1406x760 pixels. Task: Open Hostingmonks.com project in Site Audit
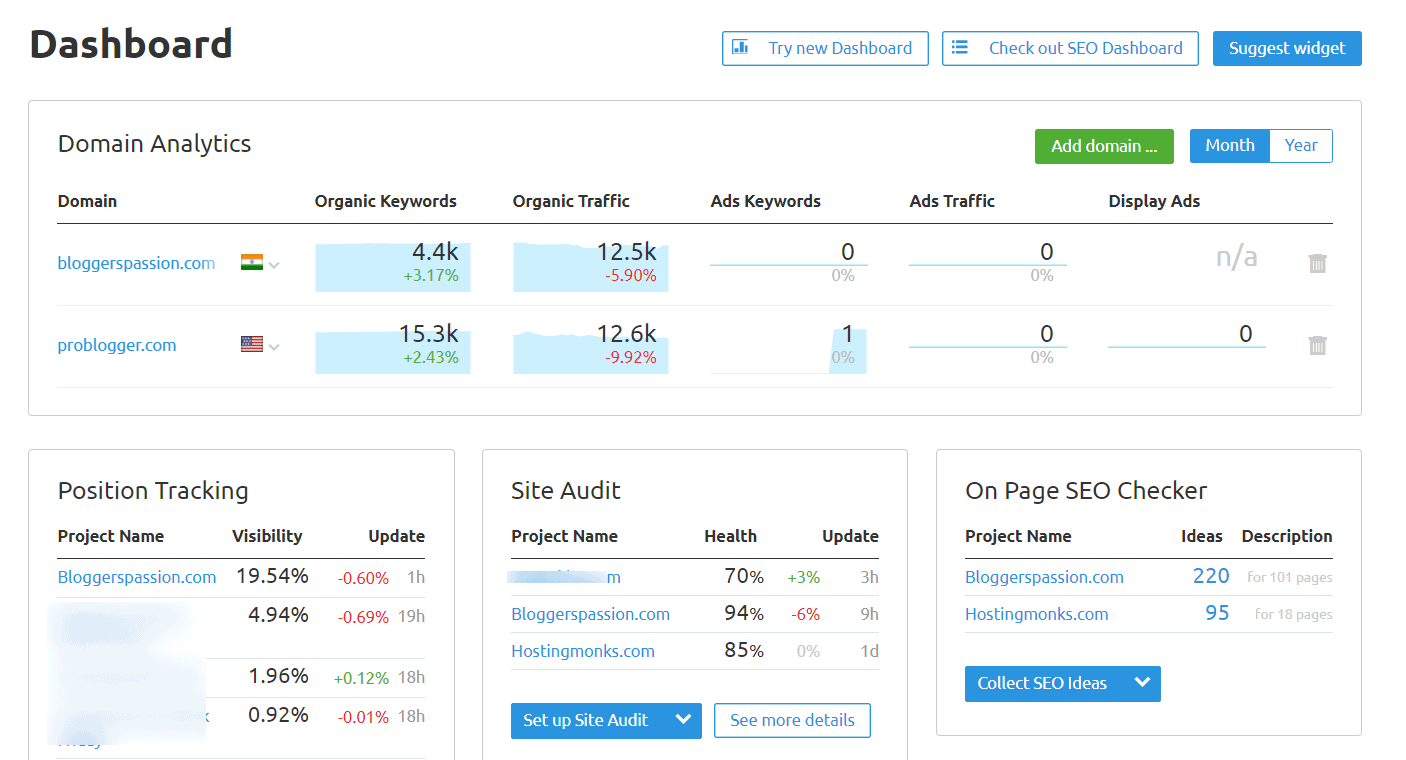[x=583, y=651]
